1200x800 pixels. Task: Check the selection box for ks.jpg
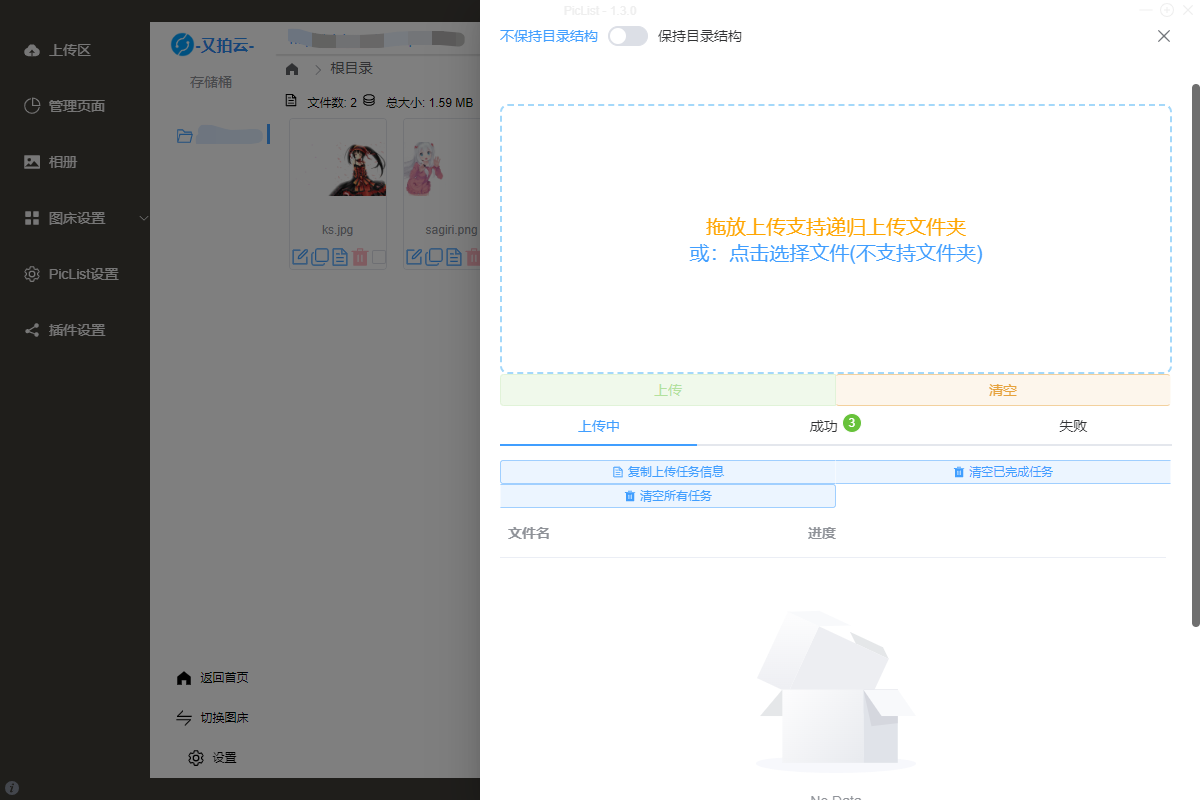click(x=379, y=257)
